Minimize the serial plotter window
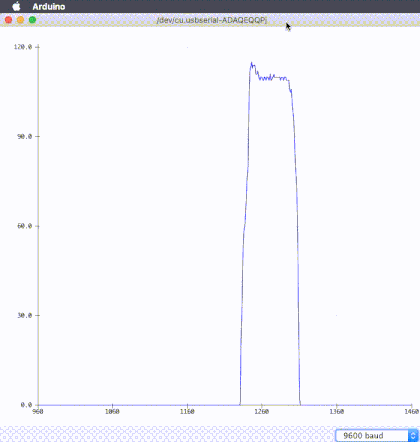 20,20
